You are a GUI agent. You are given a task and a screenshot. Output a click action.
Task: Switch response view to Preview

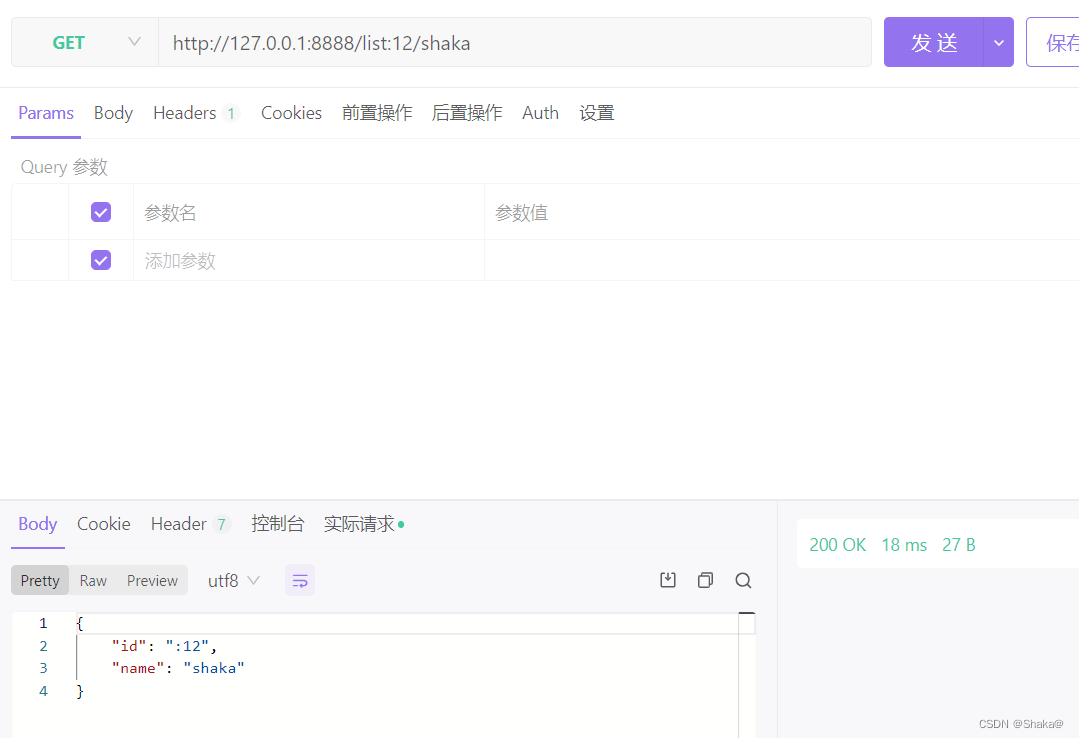152,580
